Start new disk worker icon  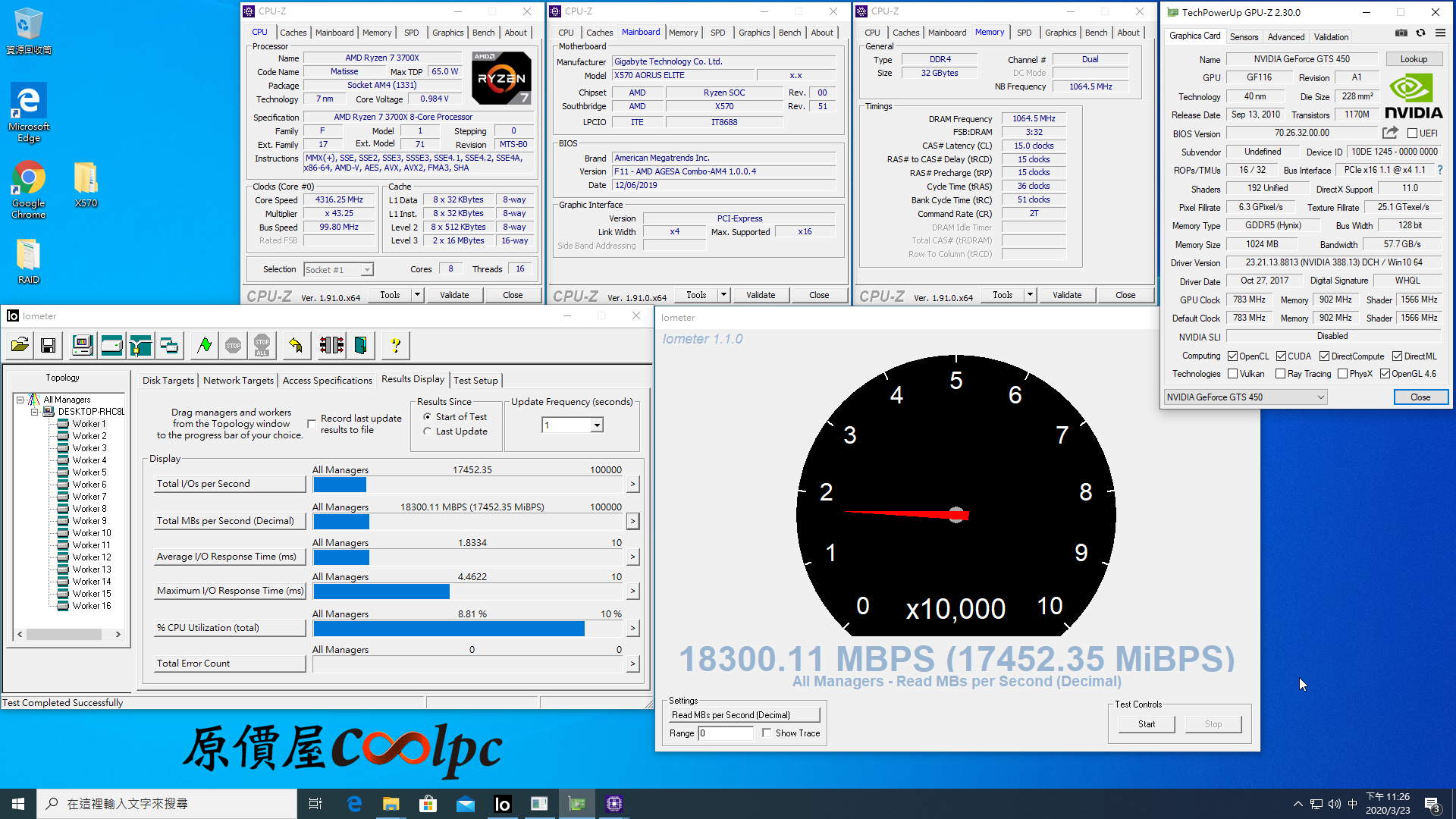[111, 346]
